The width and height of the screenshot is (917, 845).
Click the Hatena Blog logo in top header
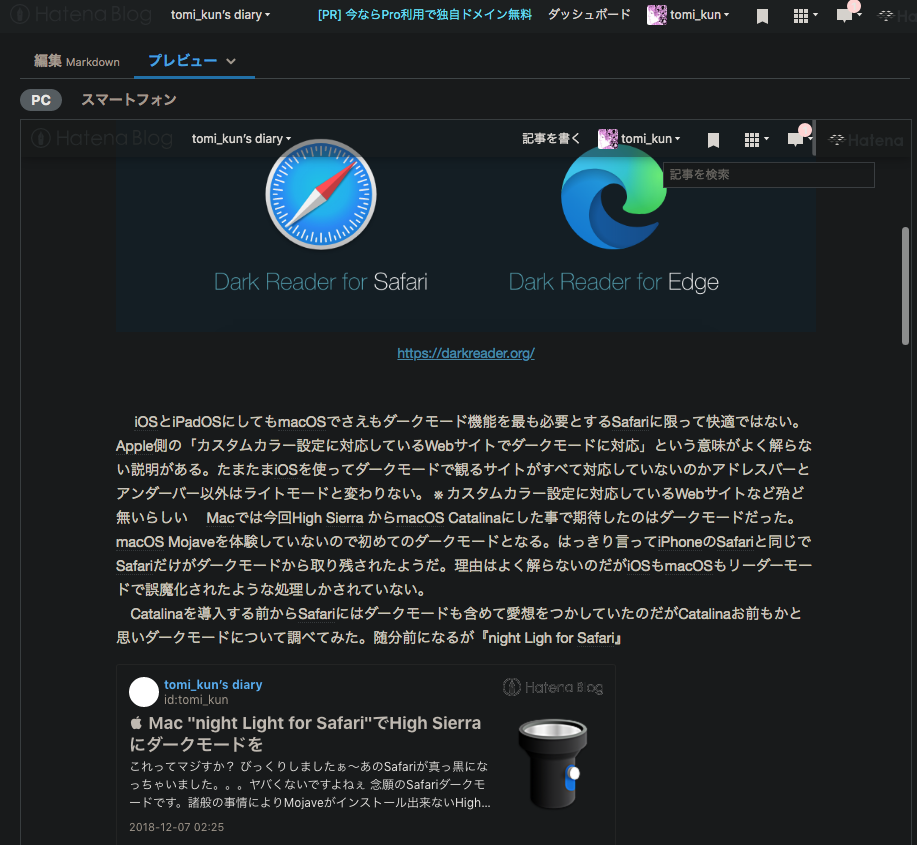(81, 14)
